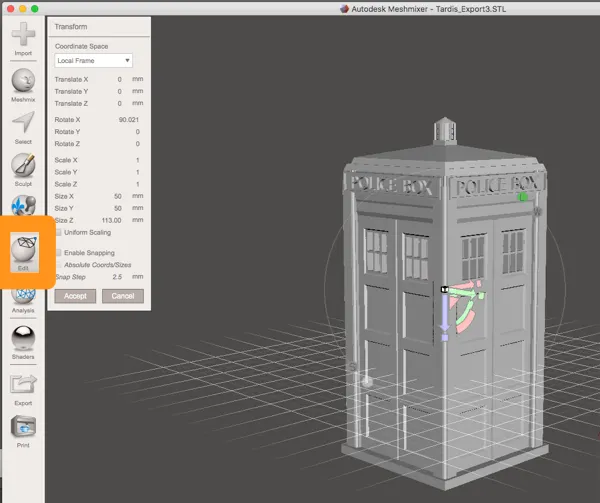Click the Rotate X value field
This screenshot has width=600, height=503.
pos(129,120)
